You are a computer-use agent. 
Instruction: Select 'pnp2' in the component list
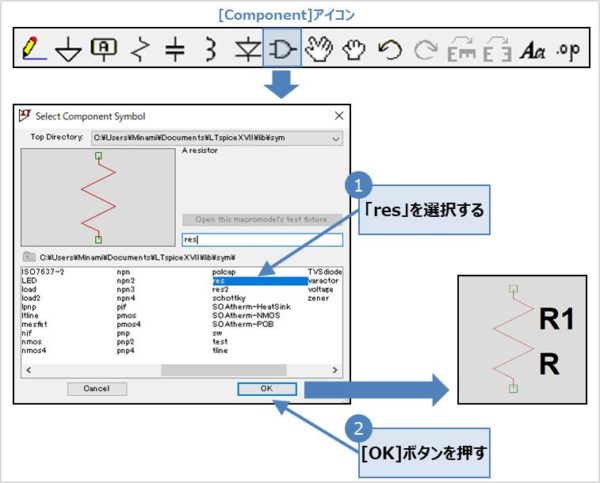click(x=126, y=342)
